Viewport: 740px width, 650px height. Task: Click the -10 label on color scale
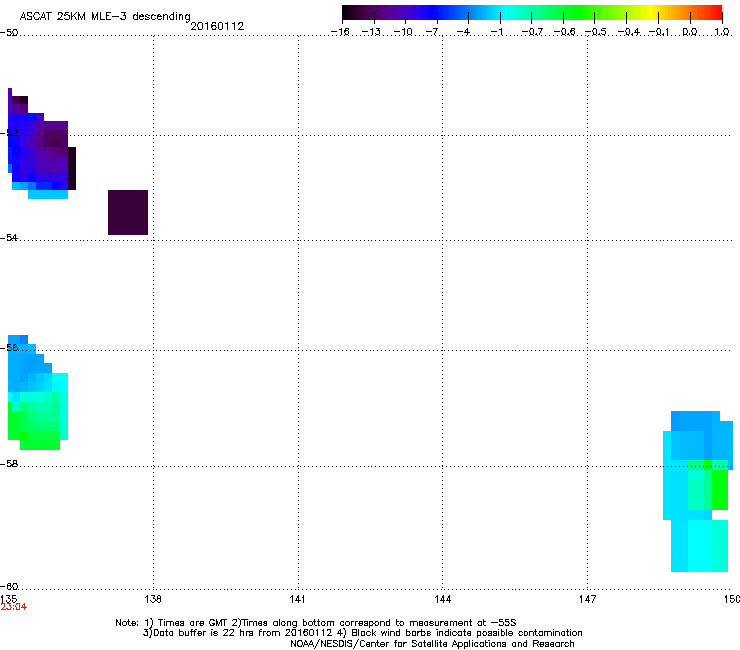click(x=403, y=32)
